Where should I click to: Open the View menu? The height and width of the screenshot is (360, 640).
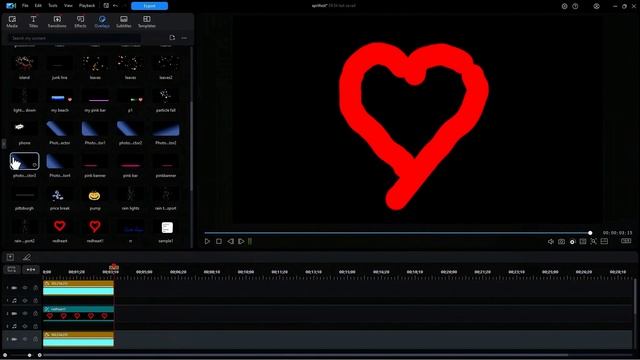click(x=68, y=6)
